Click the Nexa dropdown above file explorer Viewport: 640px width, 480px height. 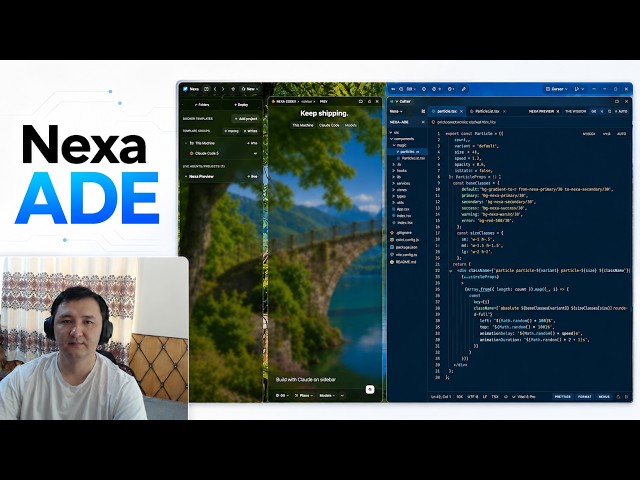point(396,111)
